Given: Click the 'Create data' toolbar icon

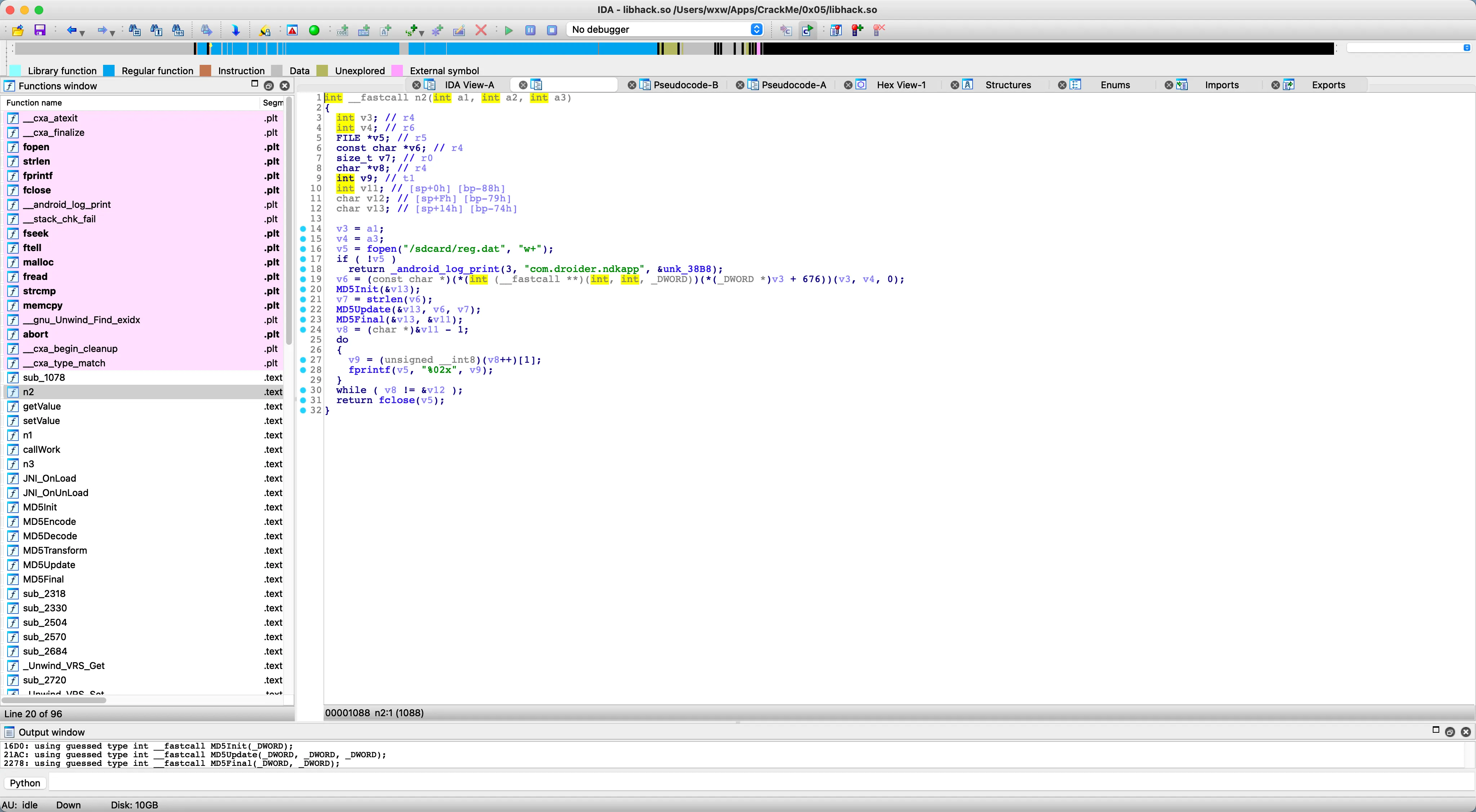Looking at the screenshot, I should point(363,30).
